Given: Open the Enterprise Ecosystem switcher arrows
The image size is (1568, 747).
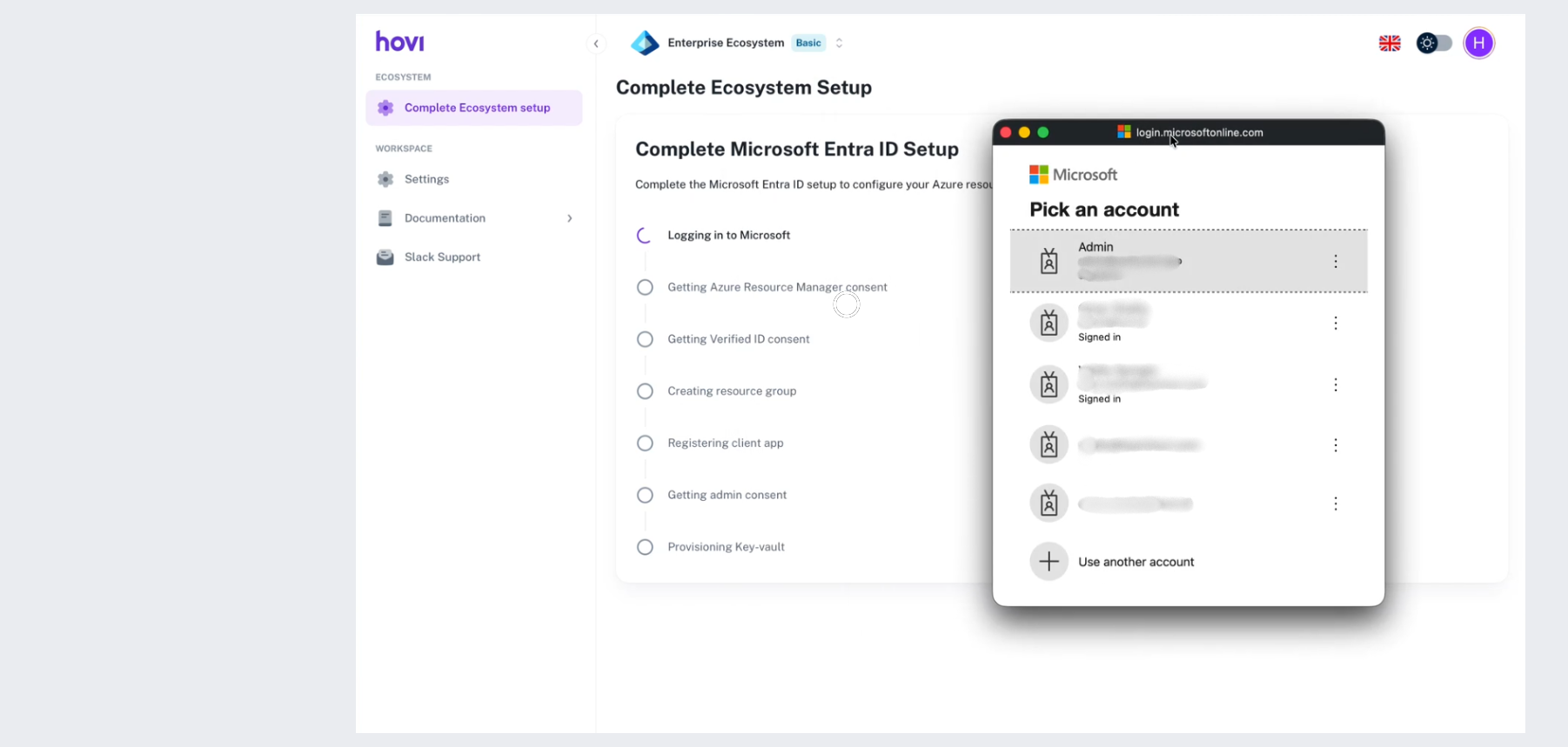Looking at the screenshot, I should pos(839,43).
